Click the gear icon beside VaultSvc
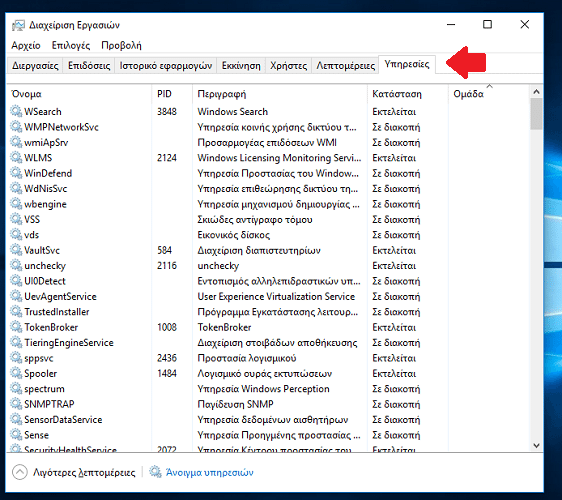This screenshot has width=562, height=500. (x=16, y=250)
